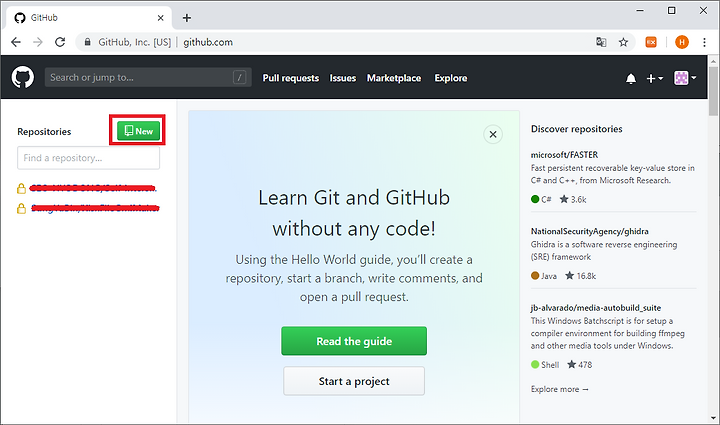
Task: Open the microsoft/FASTER repository
Action: 564,155
